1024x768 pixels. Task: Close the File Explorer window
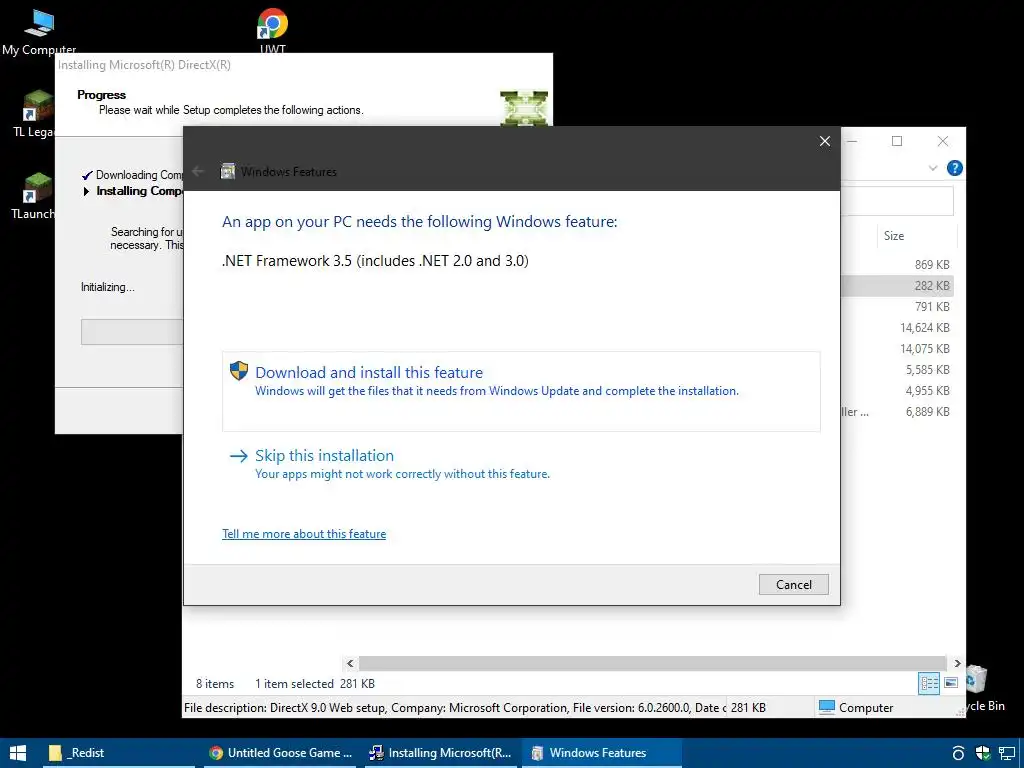[x=942, y=141]
